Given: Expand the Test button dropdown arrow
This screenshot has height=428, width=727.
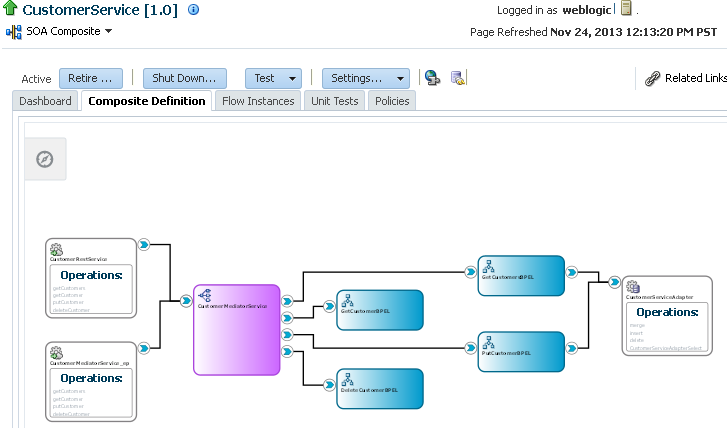Looking at the screenshot, I should click(292, 79).
